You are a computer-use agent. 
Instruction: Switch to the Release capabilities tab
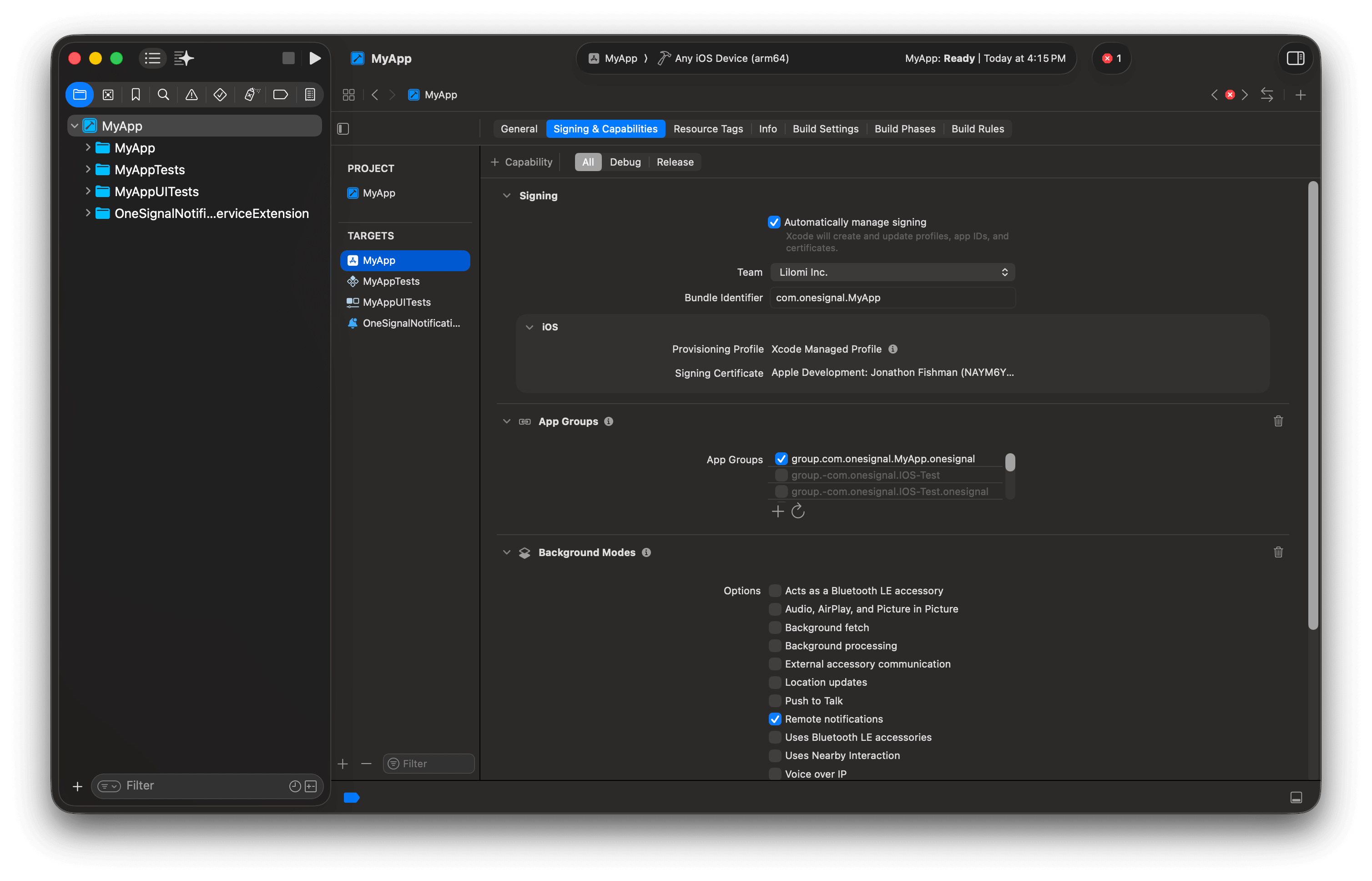(675, 162)
